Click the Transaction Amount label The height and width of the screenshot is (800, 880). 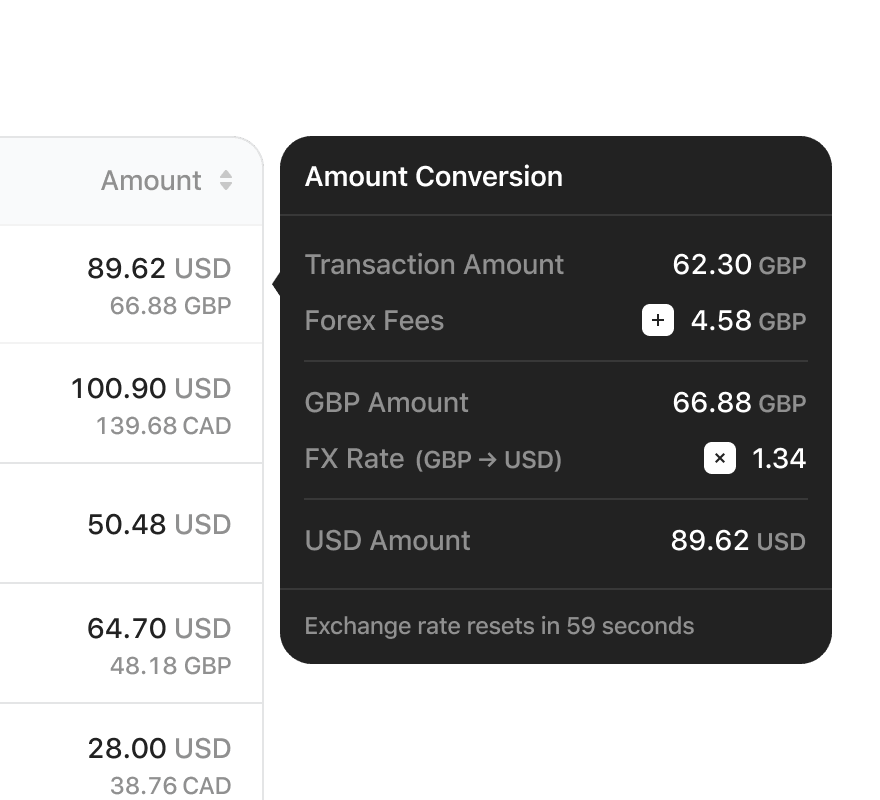pos(434,265)
